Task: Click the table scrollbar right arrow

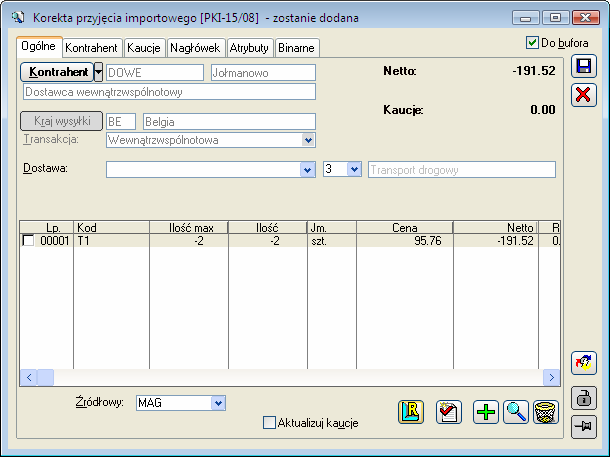Action: [x=552, y=377]
